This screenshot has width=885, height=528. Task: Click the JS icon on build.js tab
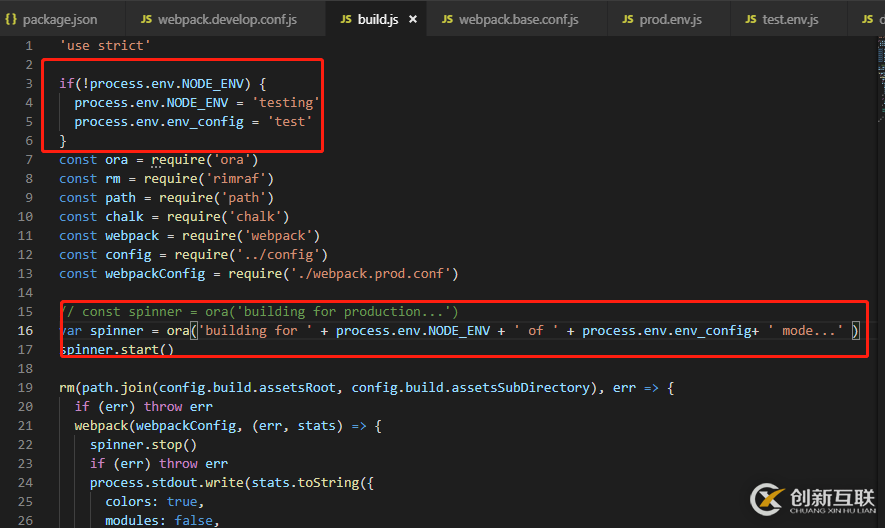coord(345,19)
